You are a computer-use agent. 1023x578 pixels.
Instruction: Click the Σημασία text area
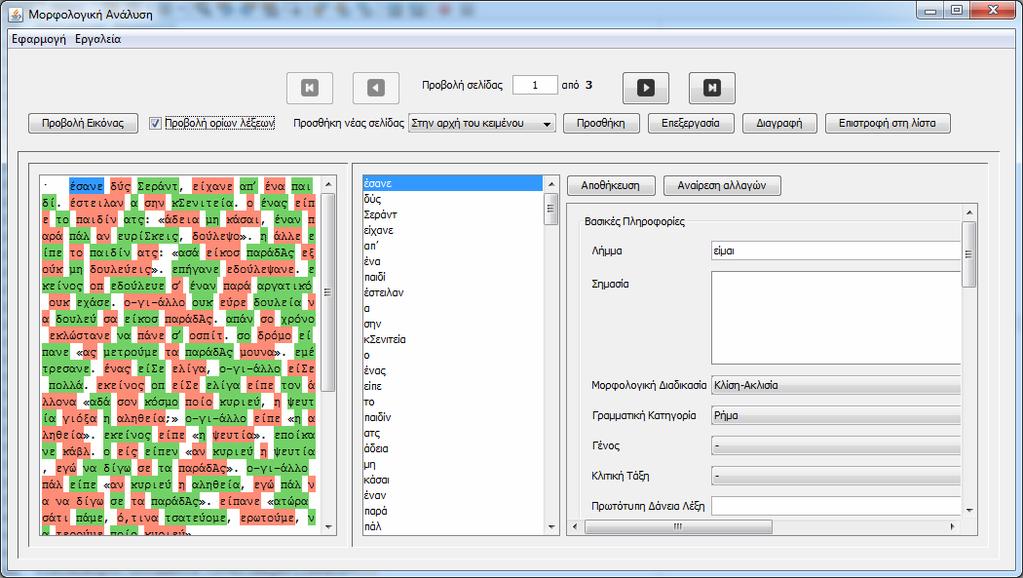coord(836,318)
